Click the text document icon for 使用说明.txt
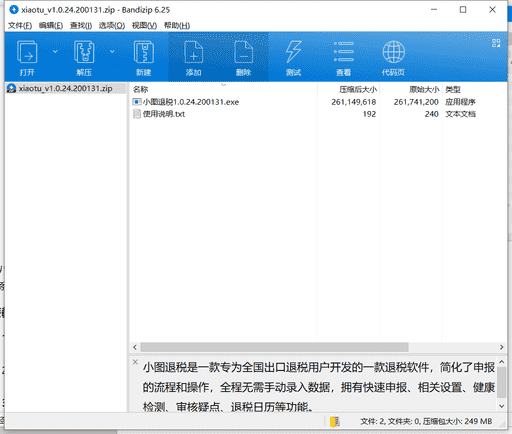Viewport: 512px width, 434px height. point(137,114)
